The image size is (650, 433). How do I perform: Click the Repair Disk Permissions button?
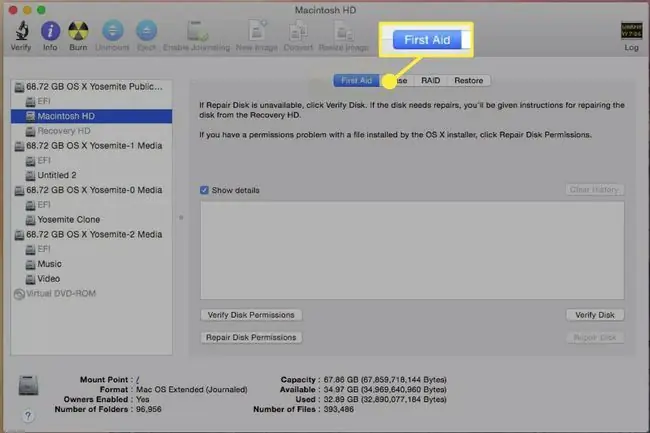(251, 337)
